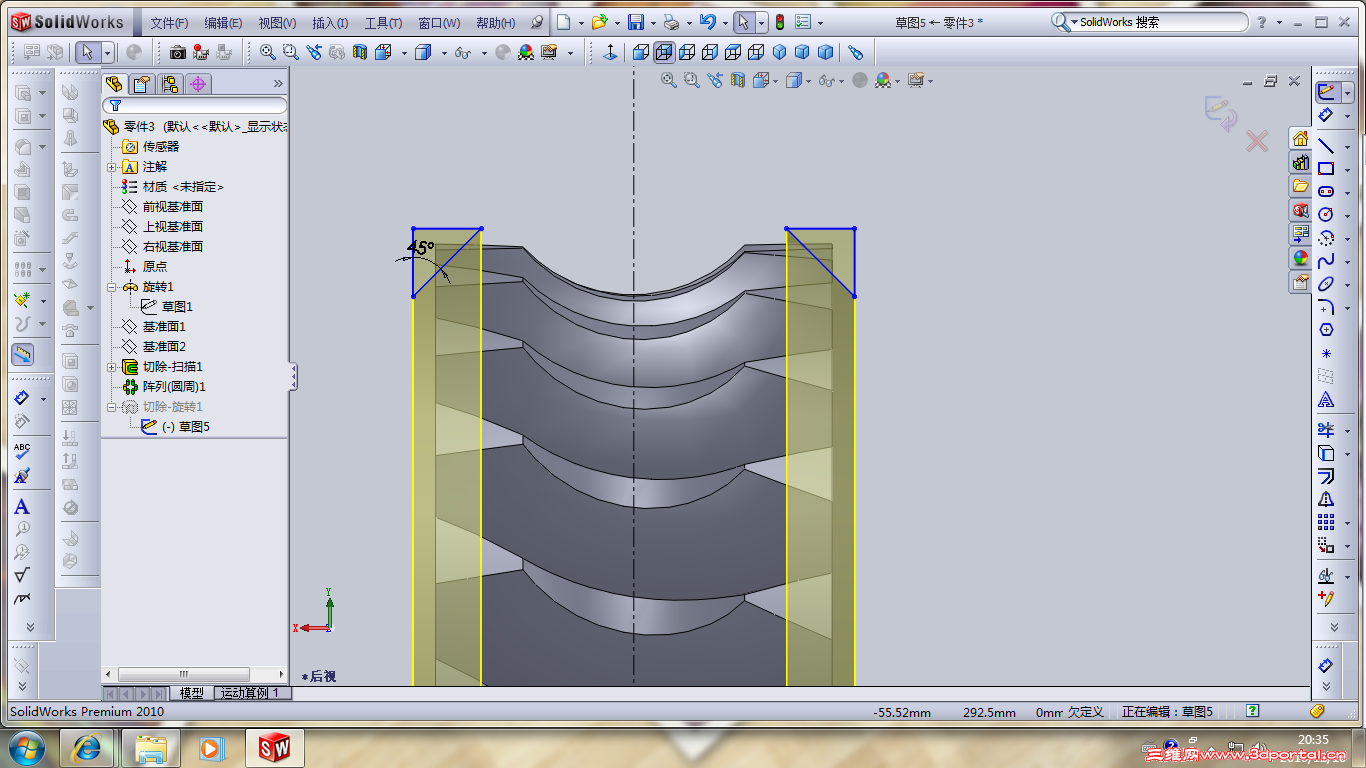Open Display/Delete Relations tool
The height and width of the screenshot is (768, 1366).
pyautogui.click(x=1326, y=576)
